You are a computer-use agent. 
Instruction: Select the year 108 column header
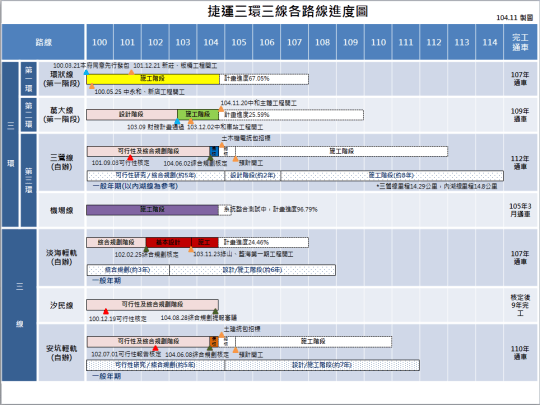[322, 42]
